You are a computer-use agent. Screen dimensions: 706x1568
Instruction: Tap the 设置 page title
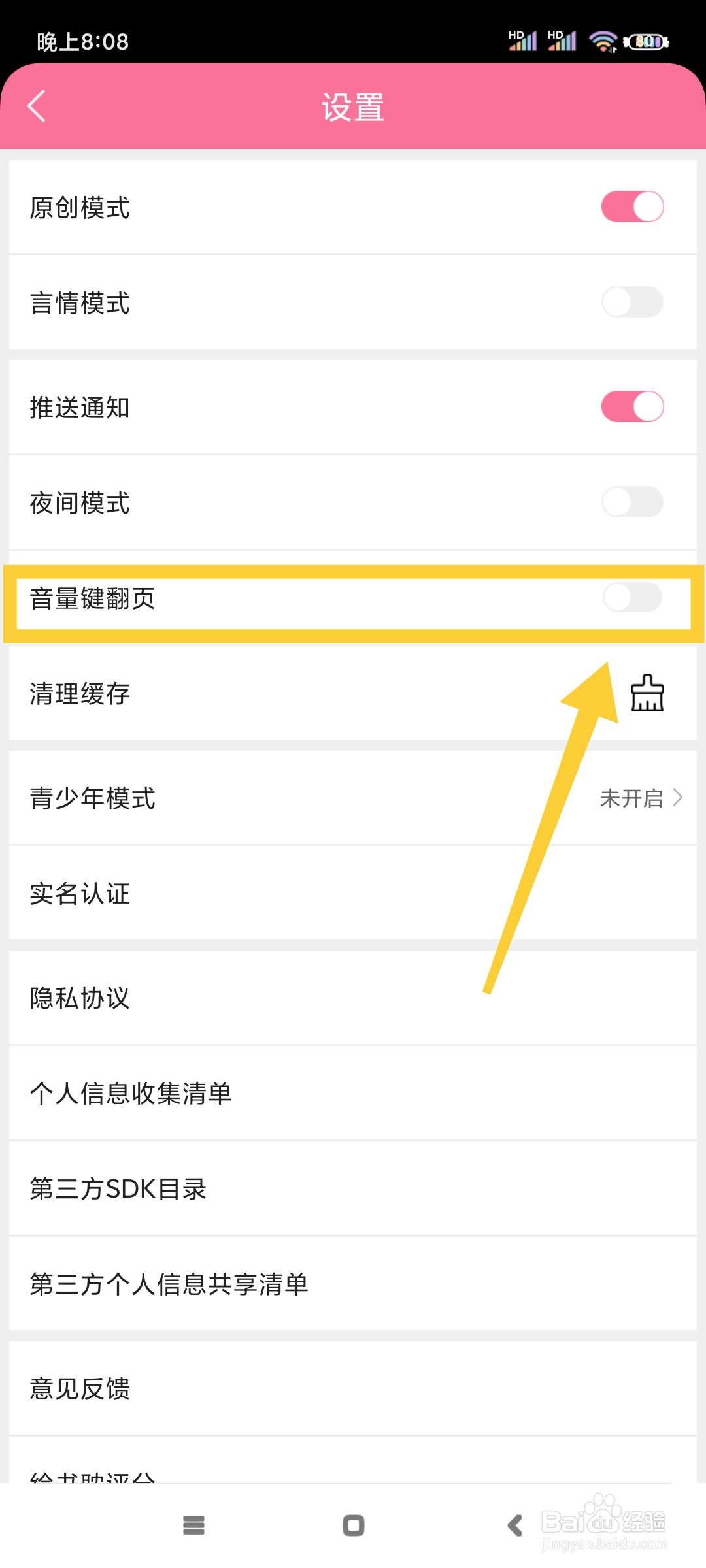[353, 107]
